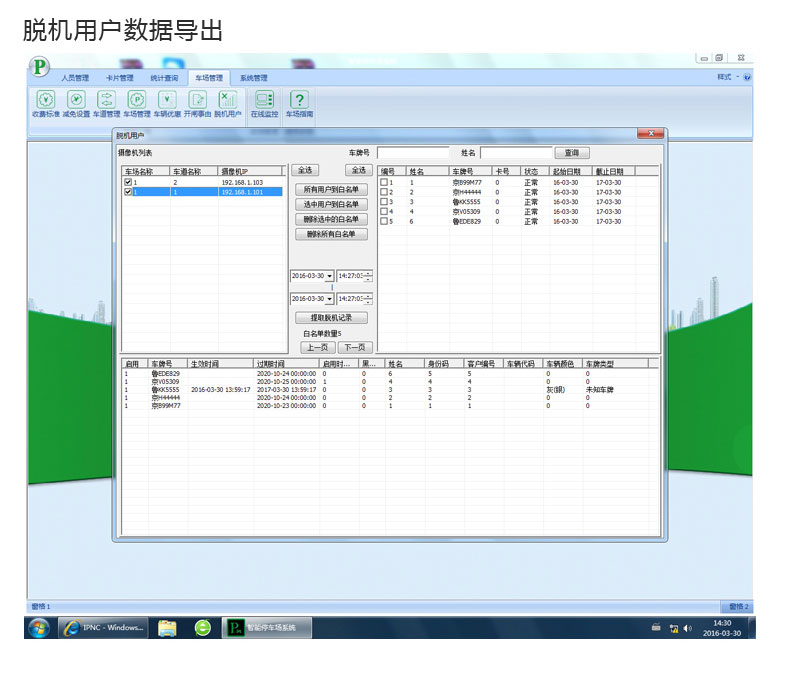The width and height of the screenshot is (790, 677).
Task: Click the 车牌号 input field
Action: pyautogui.click(x=414, y=153)
